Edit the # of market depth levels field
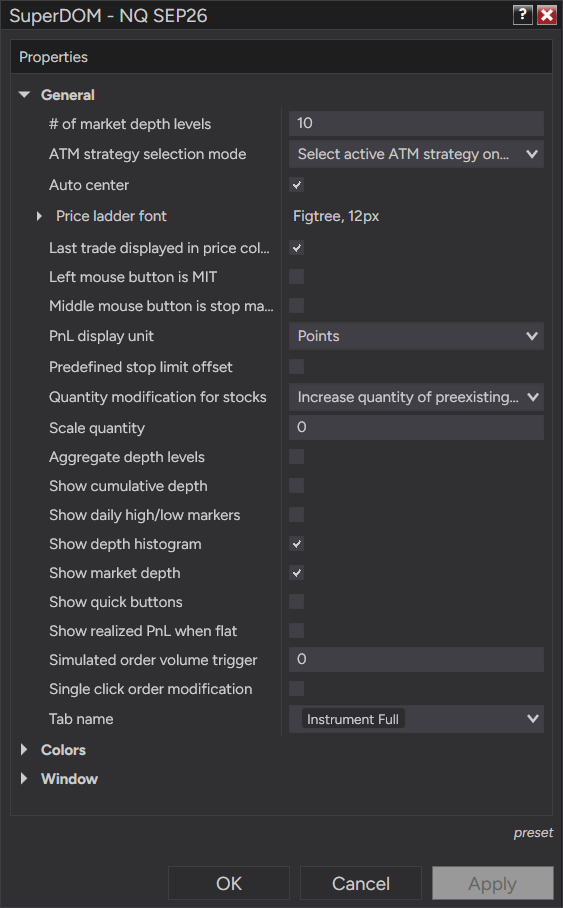Image resolution: width=563 pixels, height=908 pixels. click(416, 123)
